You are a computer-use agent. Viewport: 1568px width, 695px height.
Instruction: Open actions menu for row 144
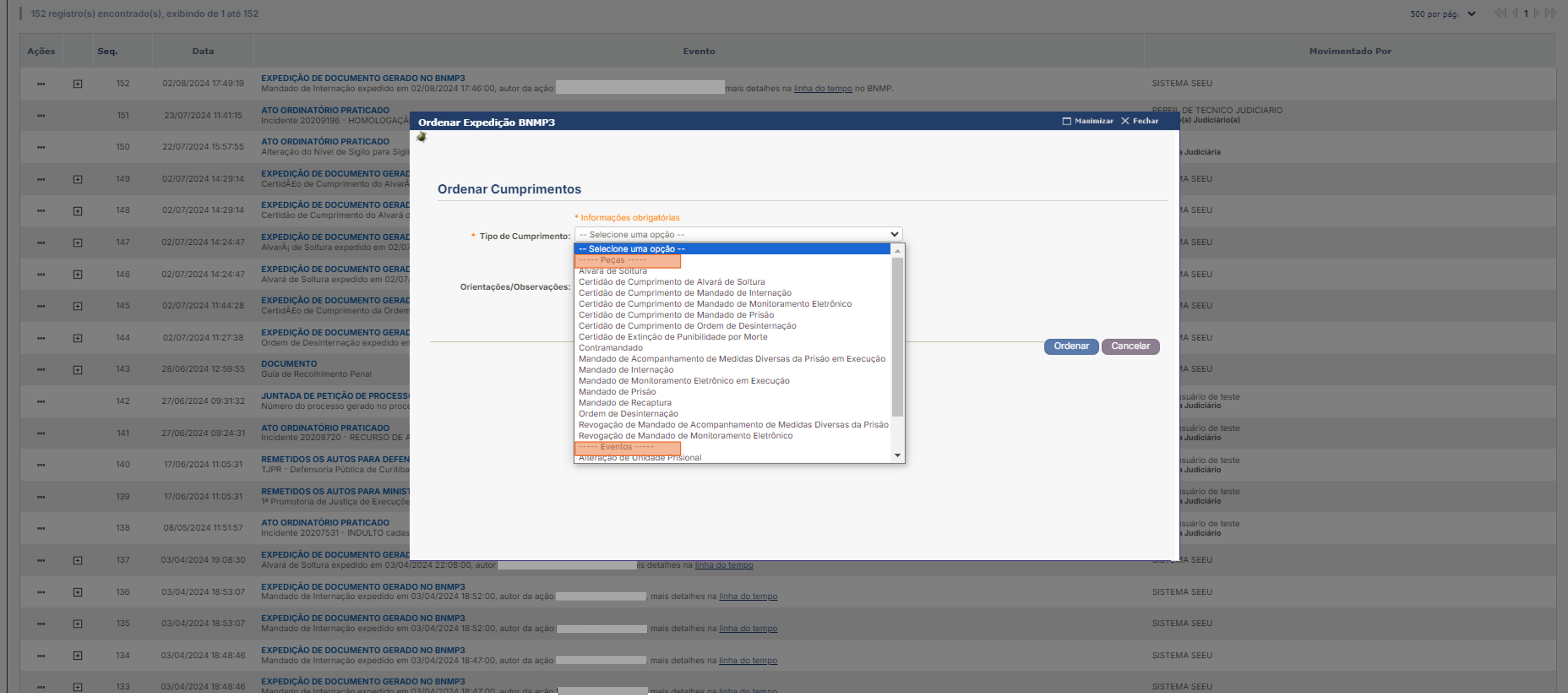coord(41,338)
